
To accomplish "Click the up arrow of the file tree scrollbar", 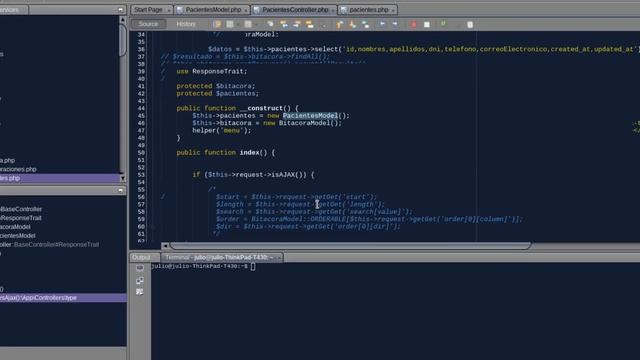I will point(122,19).
